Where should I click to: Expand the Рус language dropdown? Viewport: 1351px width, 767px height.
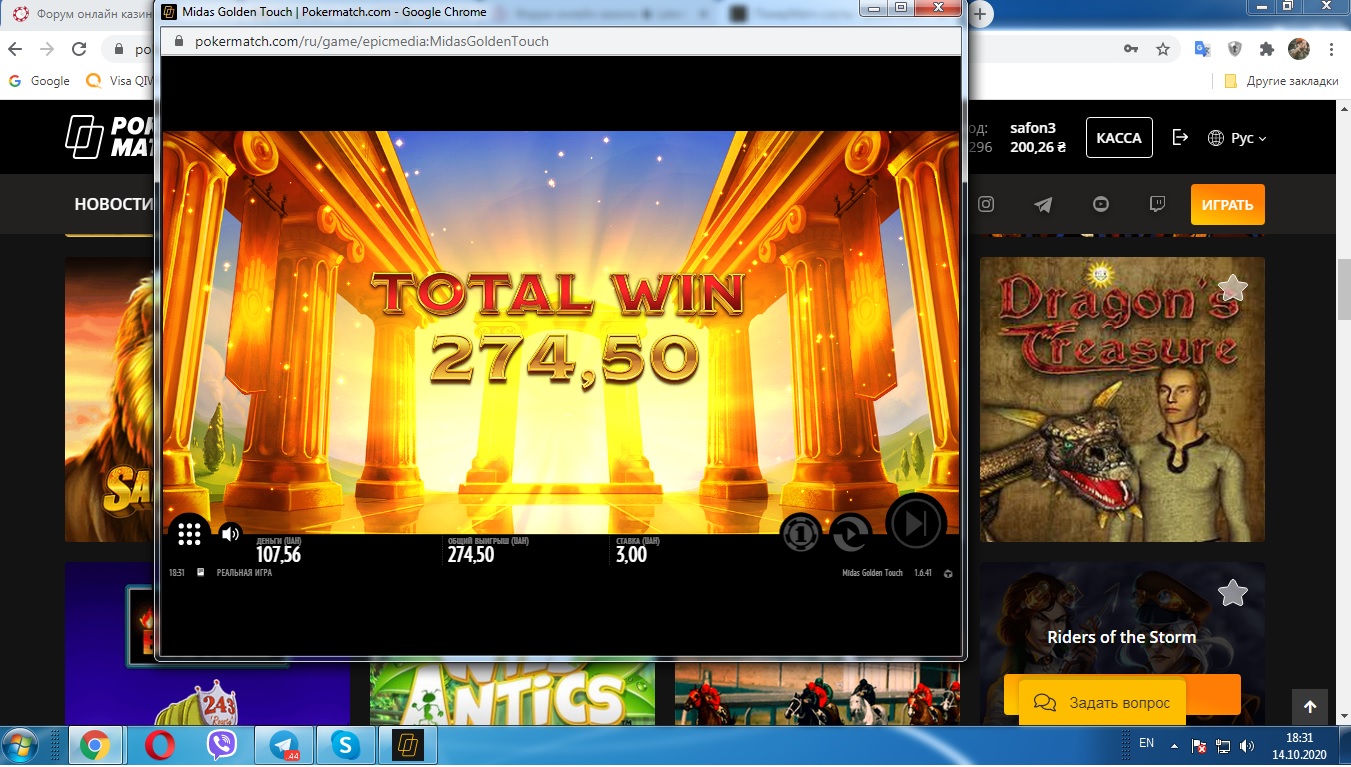(x=1238, y=138)
